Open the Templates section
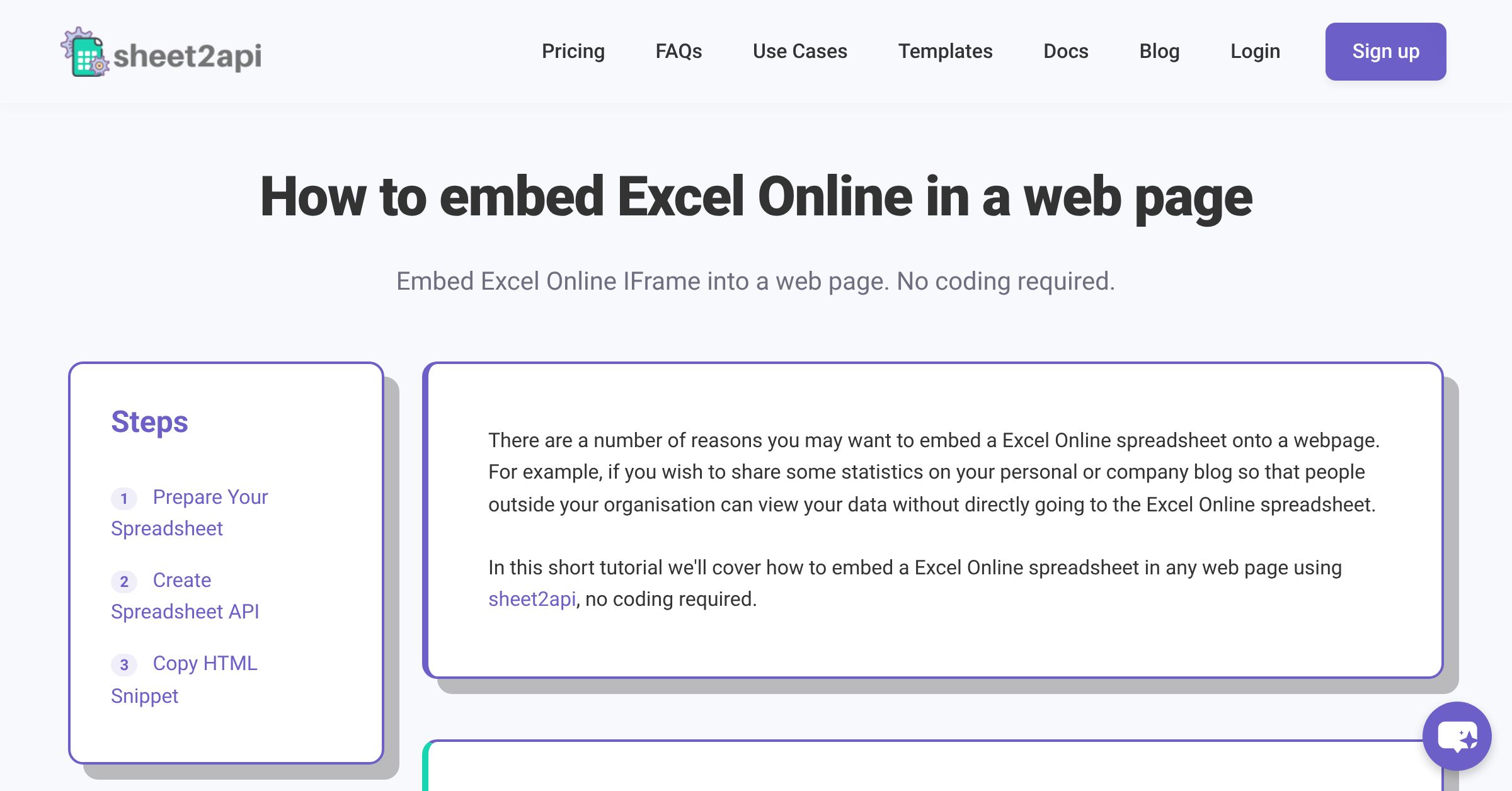1512x791 pixels. click(x=946, y=51)
